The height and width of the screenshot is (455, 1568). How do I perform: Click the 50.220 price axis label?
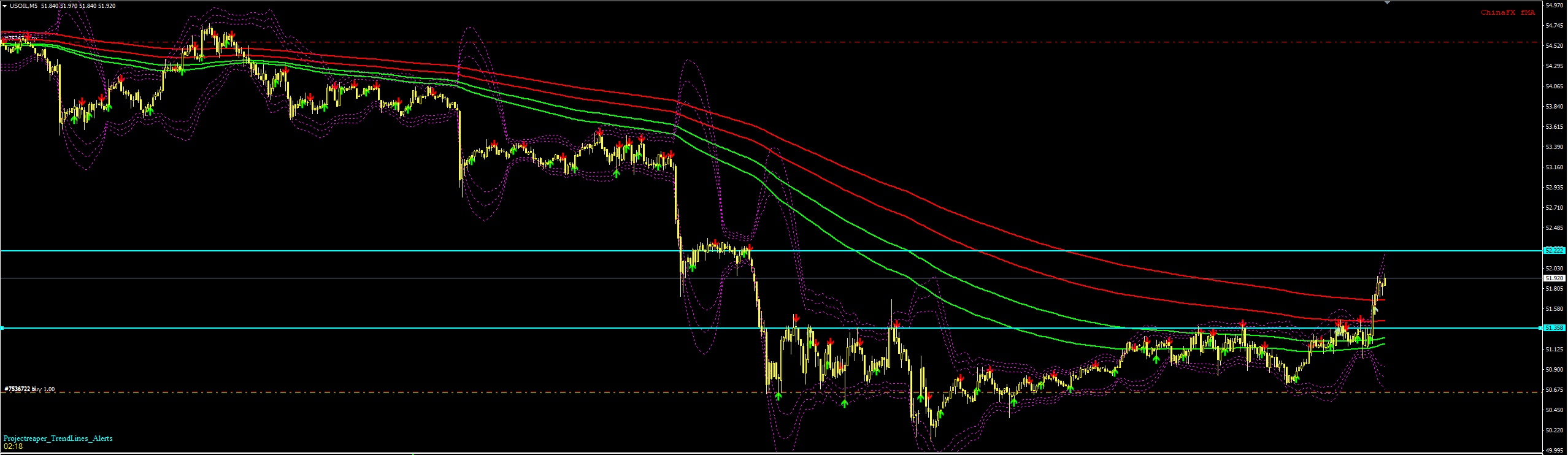tap(1555, 430)
